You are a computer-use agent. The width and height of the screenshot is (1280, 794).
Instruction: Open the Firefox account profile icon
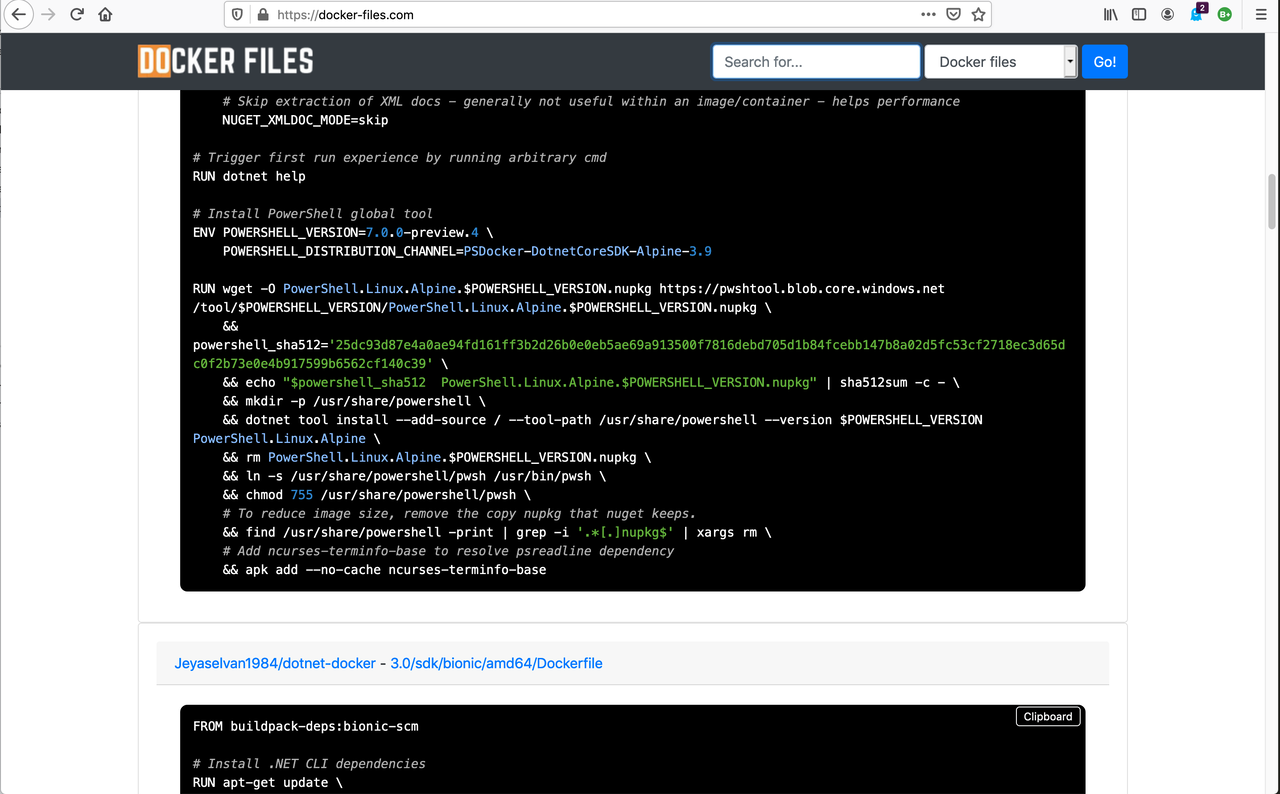pos(1167,14)
